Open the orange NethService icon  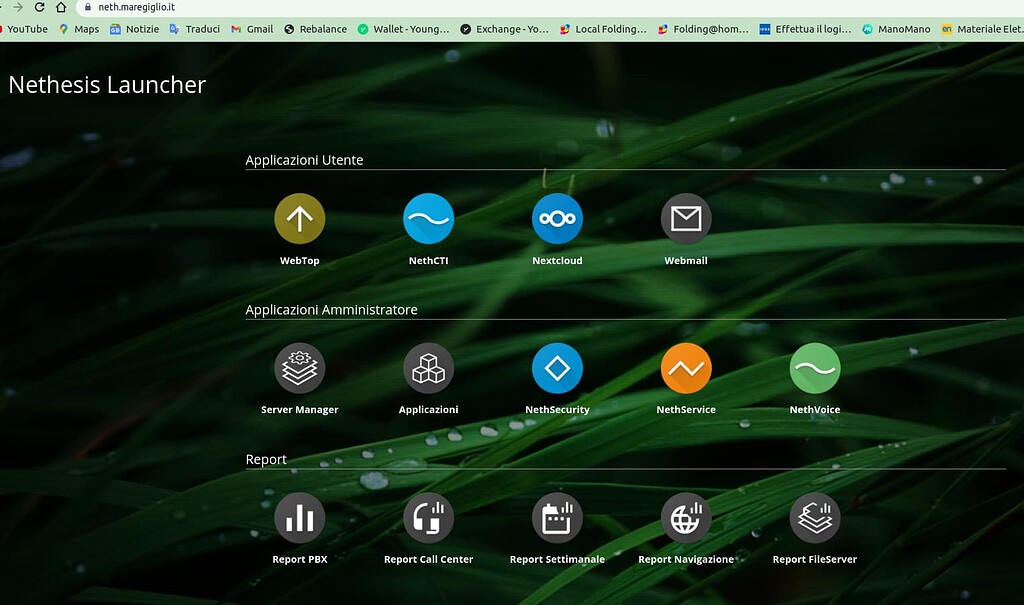[x=686, y=368]
